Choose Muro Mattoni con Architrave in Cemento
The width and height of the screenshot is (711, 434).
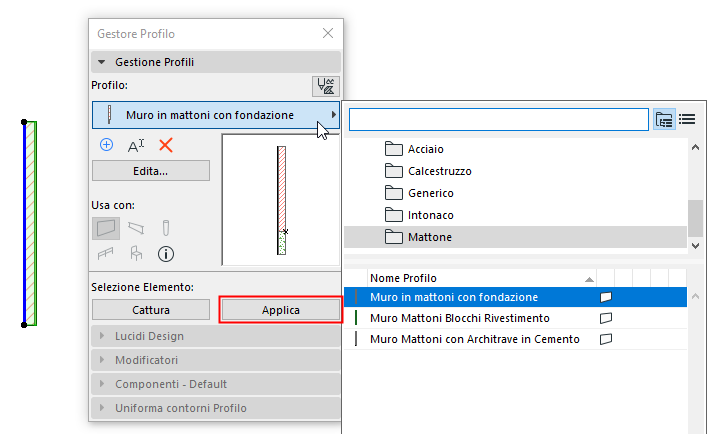[474, 339]
